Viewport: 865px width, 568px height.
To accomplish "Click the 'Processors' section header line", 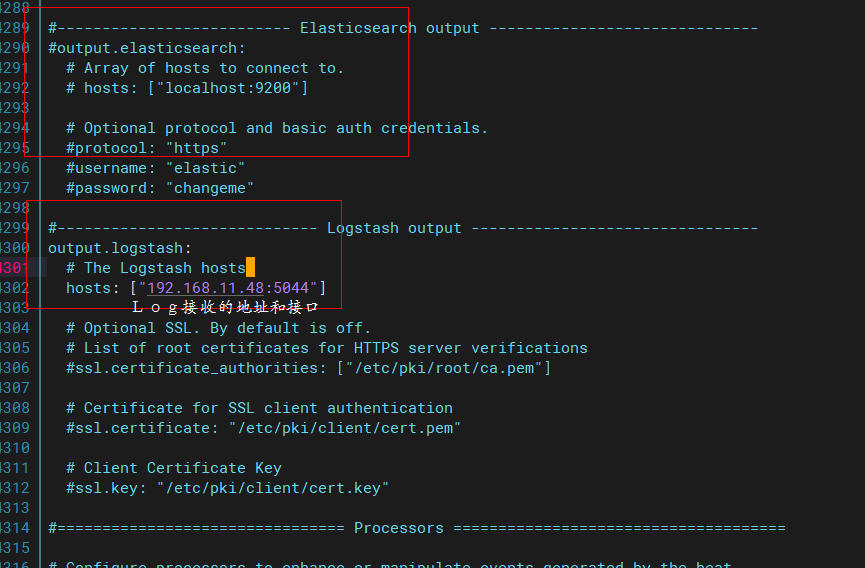I will [417, 528].
